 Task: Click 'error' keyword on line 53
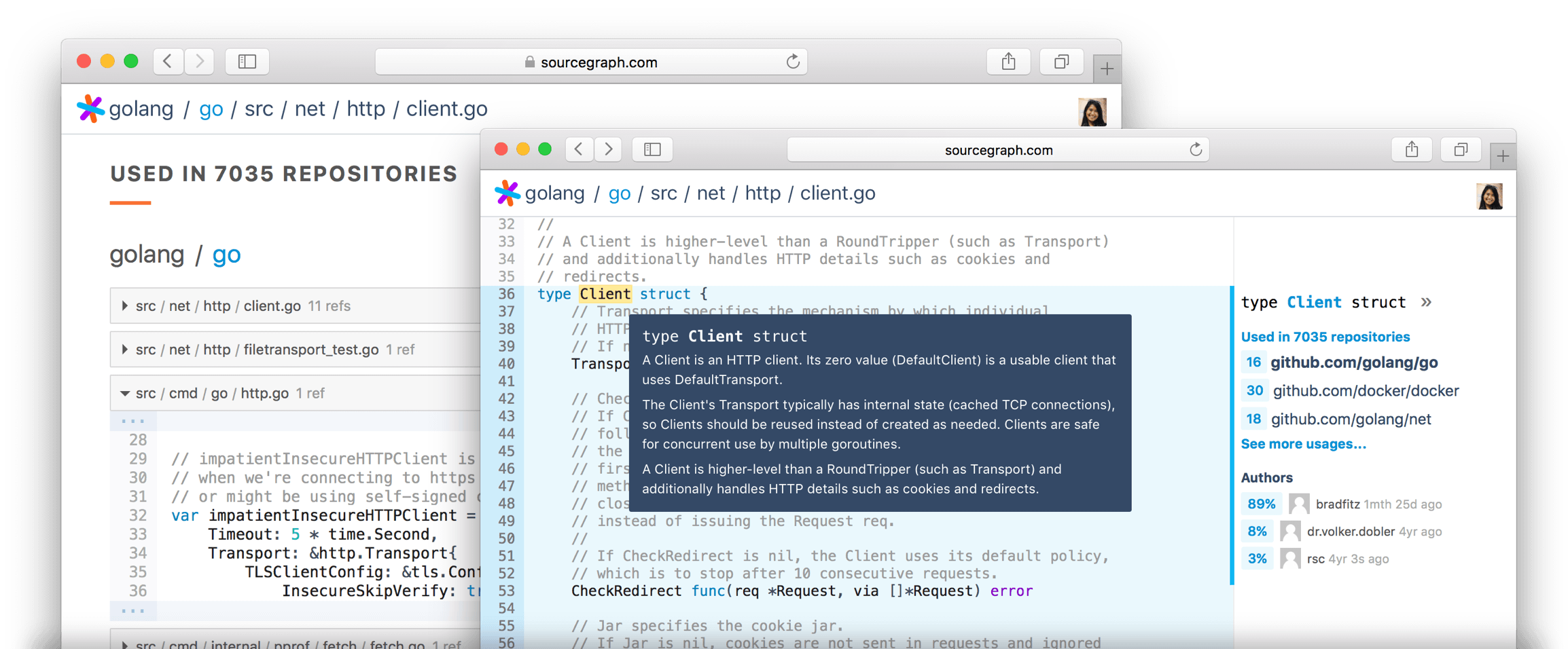coord(1011,591)
